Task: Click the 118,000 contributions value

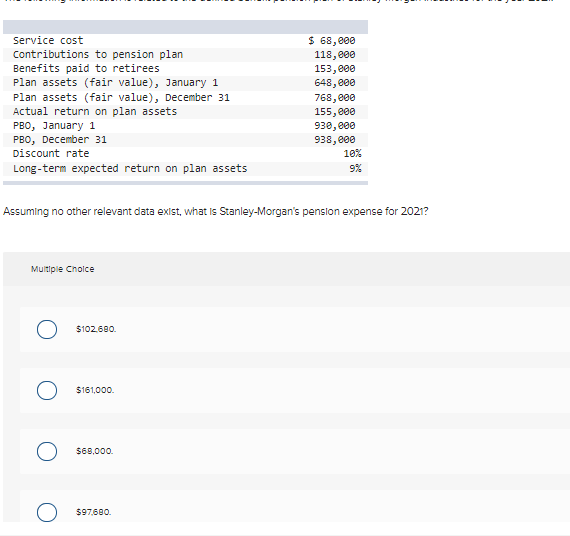Action: [x=335, y=55]
